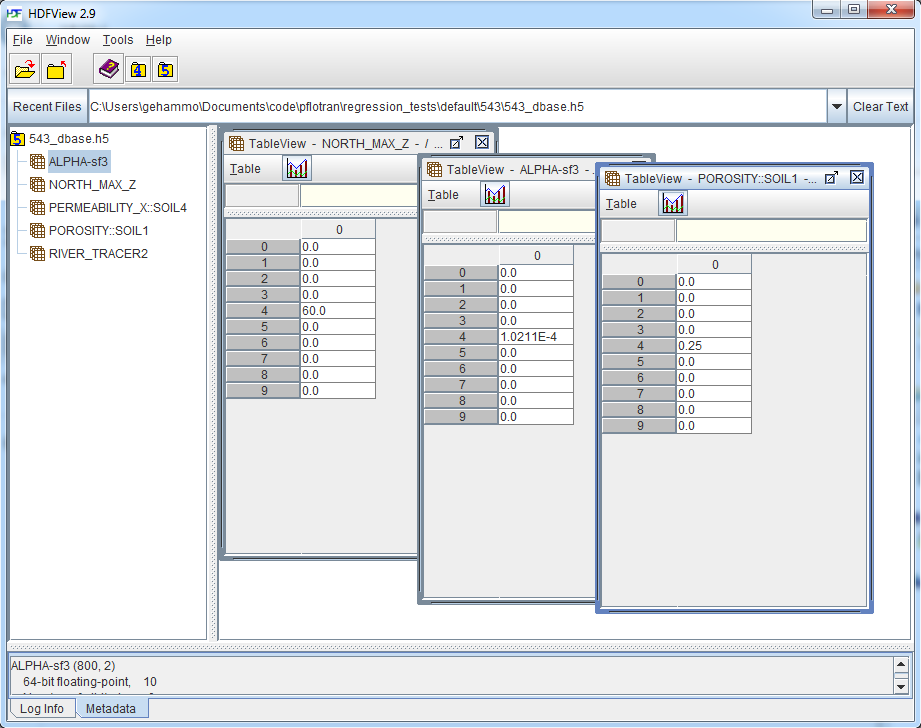This screenshot has width=921, height=728.
Task: Open the File menu
Action: 22,40
